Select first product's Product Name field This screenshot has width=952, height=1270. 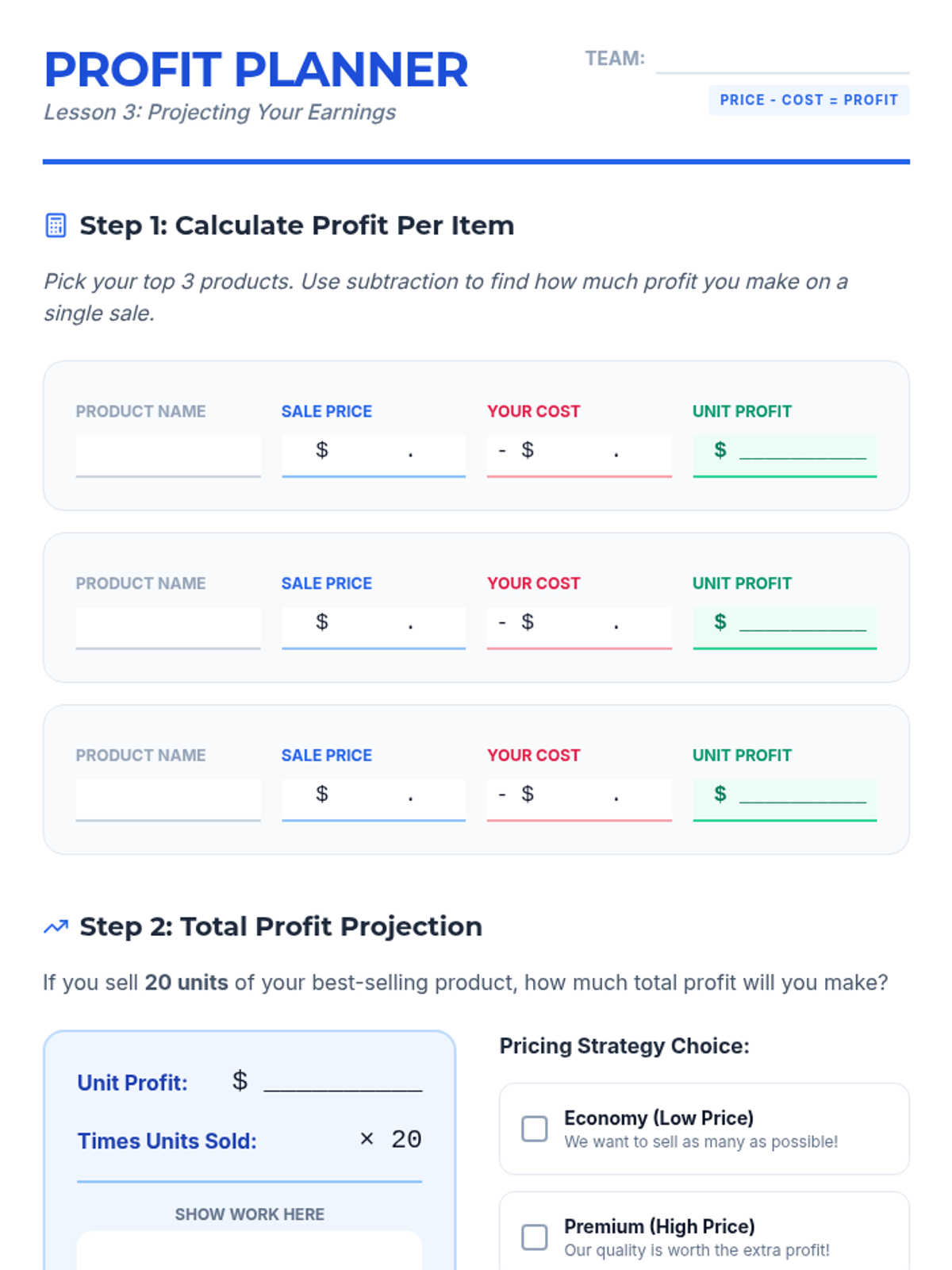click(x=168, y=456)
